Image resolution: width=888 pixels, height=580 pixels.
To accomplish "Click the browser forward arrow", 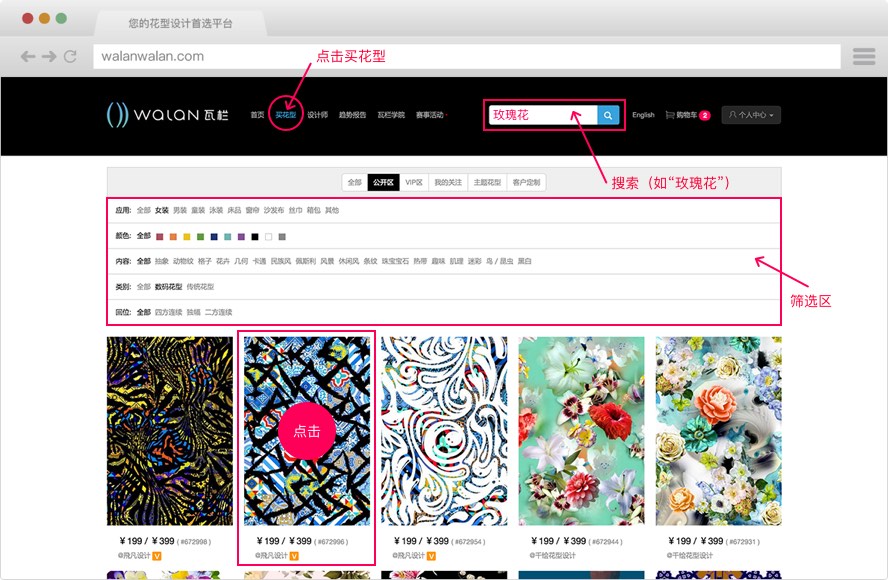I will 49,57.
